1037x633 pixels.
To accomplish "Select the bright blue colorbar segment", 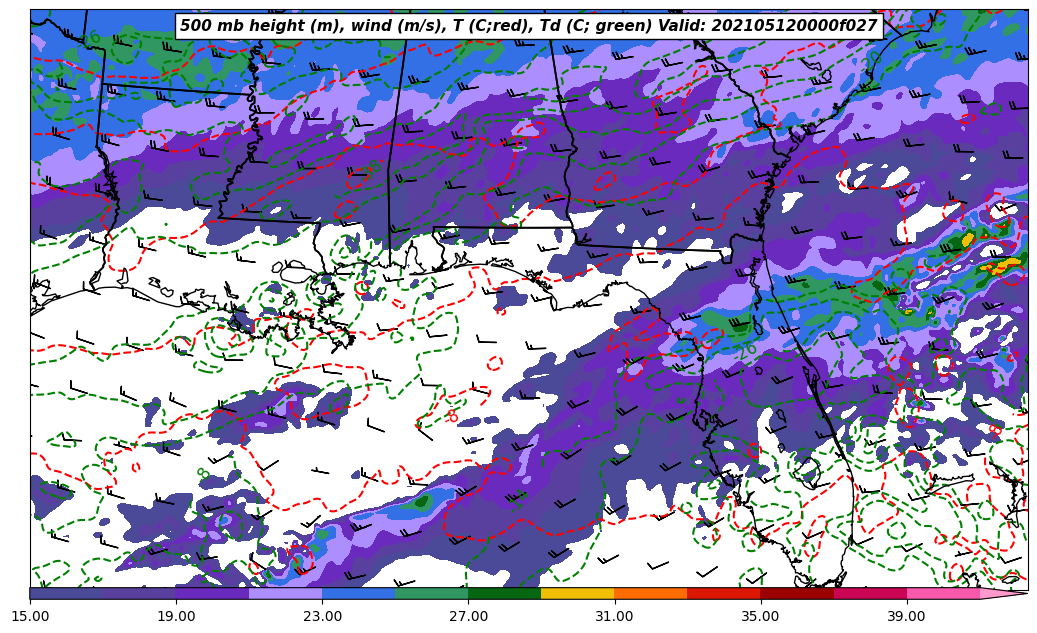I will pos(358,593).
